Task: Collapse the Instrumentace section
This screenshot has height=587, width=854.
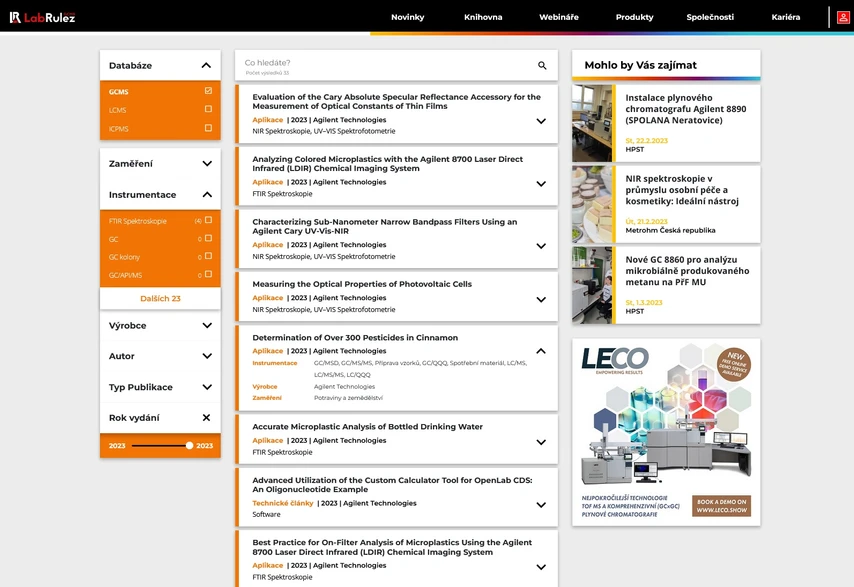Action: (207, 194)
